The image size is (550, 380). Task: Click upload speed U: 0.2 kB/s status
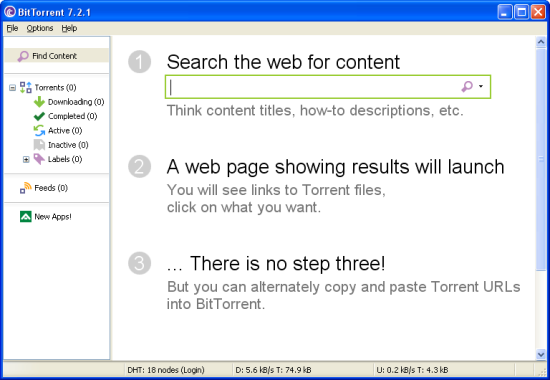coord(412,370)
